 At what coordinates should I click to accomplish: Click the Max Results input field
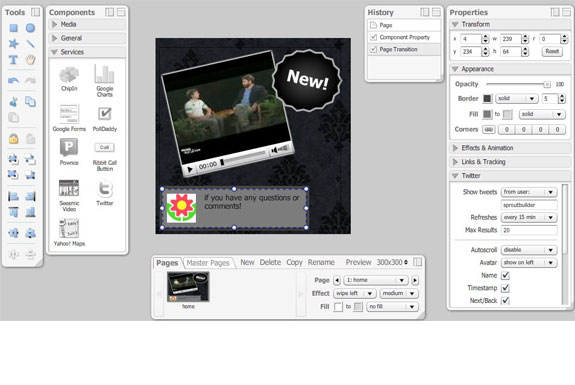tap(529, 230)
